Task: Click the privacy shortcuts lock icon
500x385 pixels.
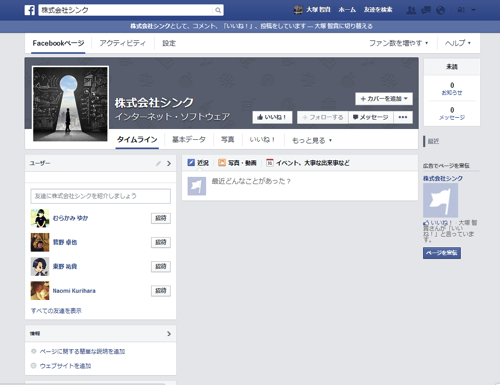Action: (461, 10)
